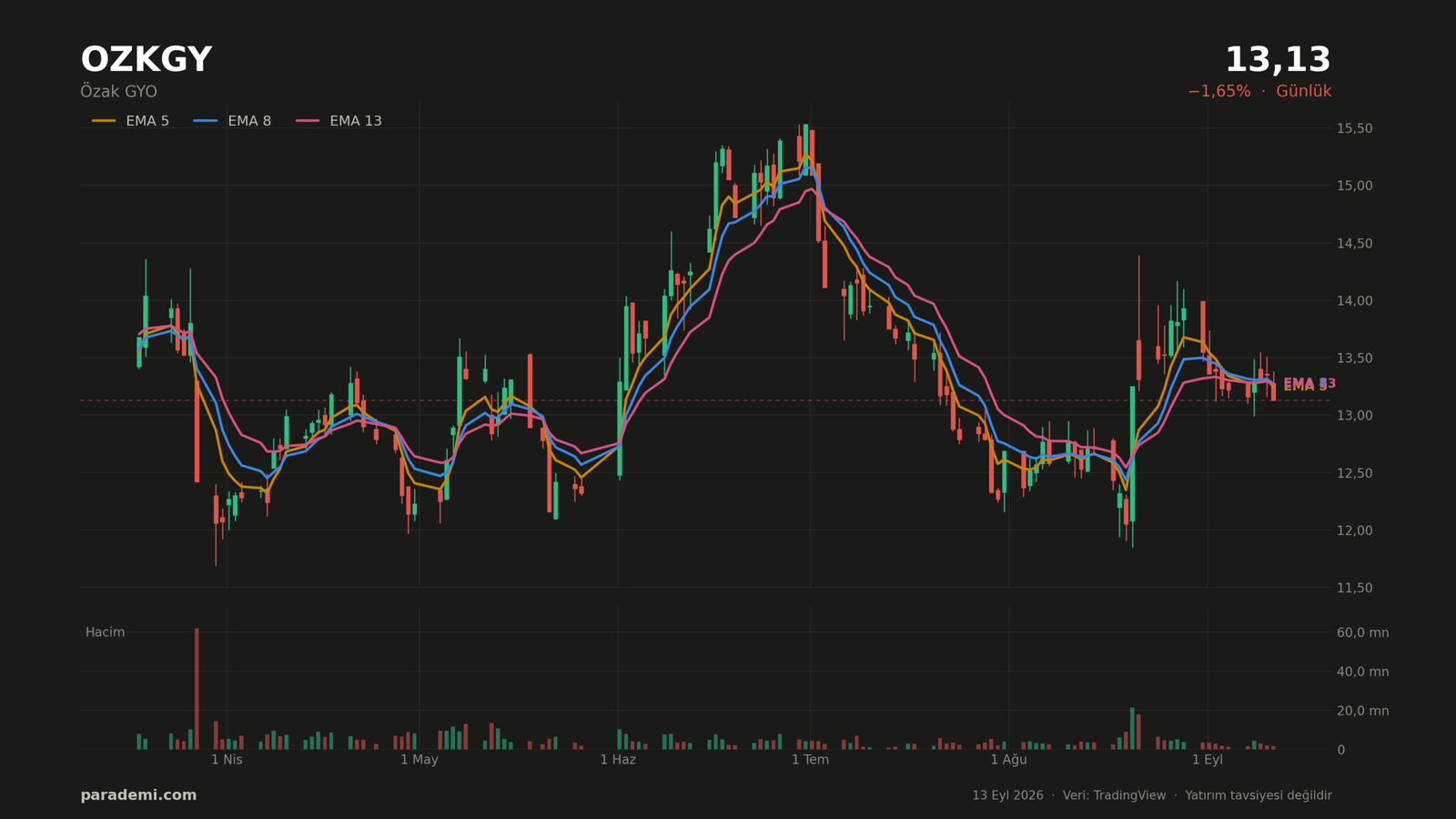Click the 15,00 price axis label
Screen dimensions: 1456x819
point(1354,186)
